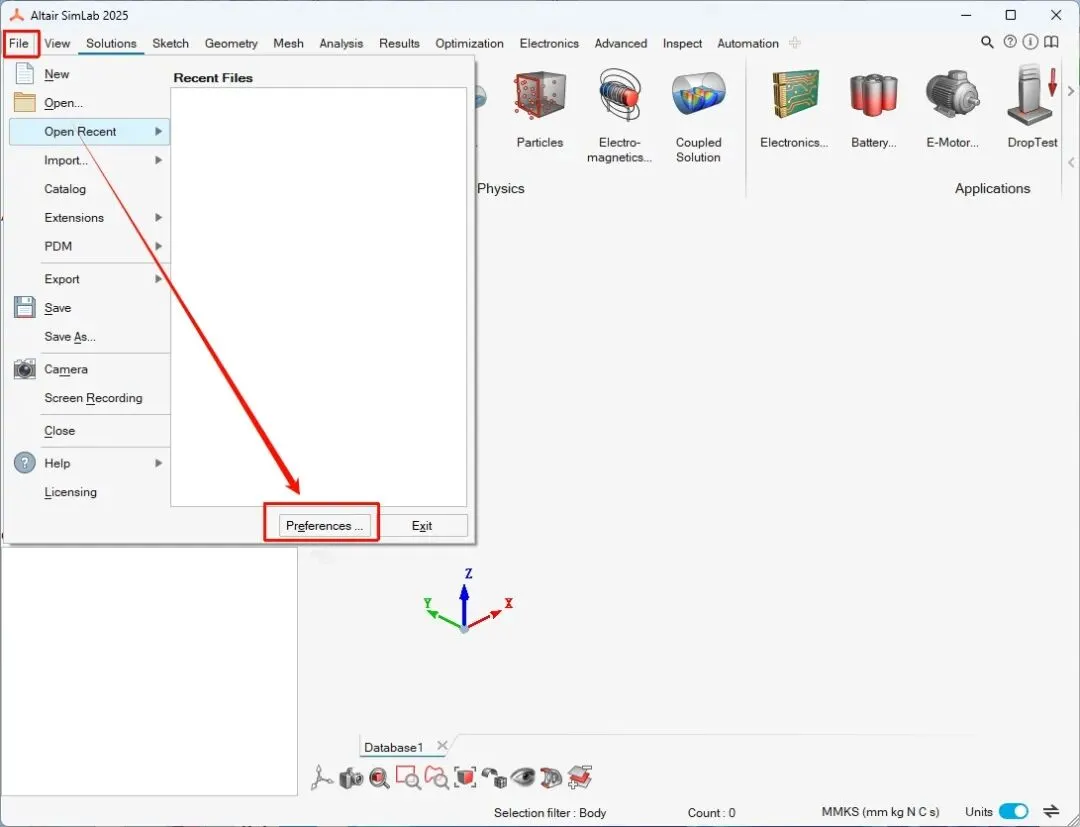Click Licensing in File menu
Viewport: 1080px width, 827px height.
coord(70,492)
